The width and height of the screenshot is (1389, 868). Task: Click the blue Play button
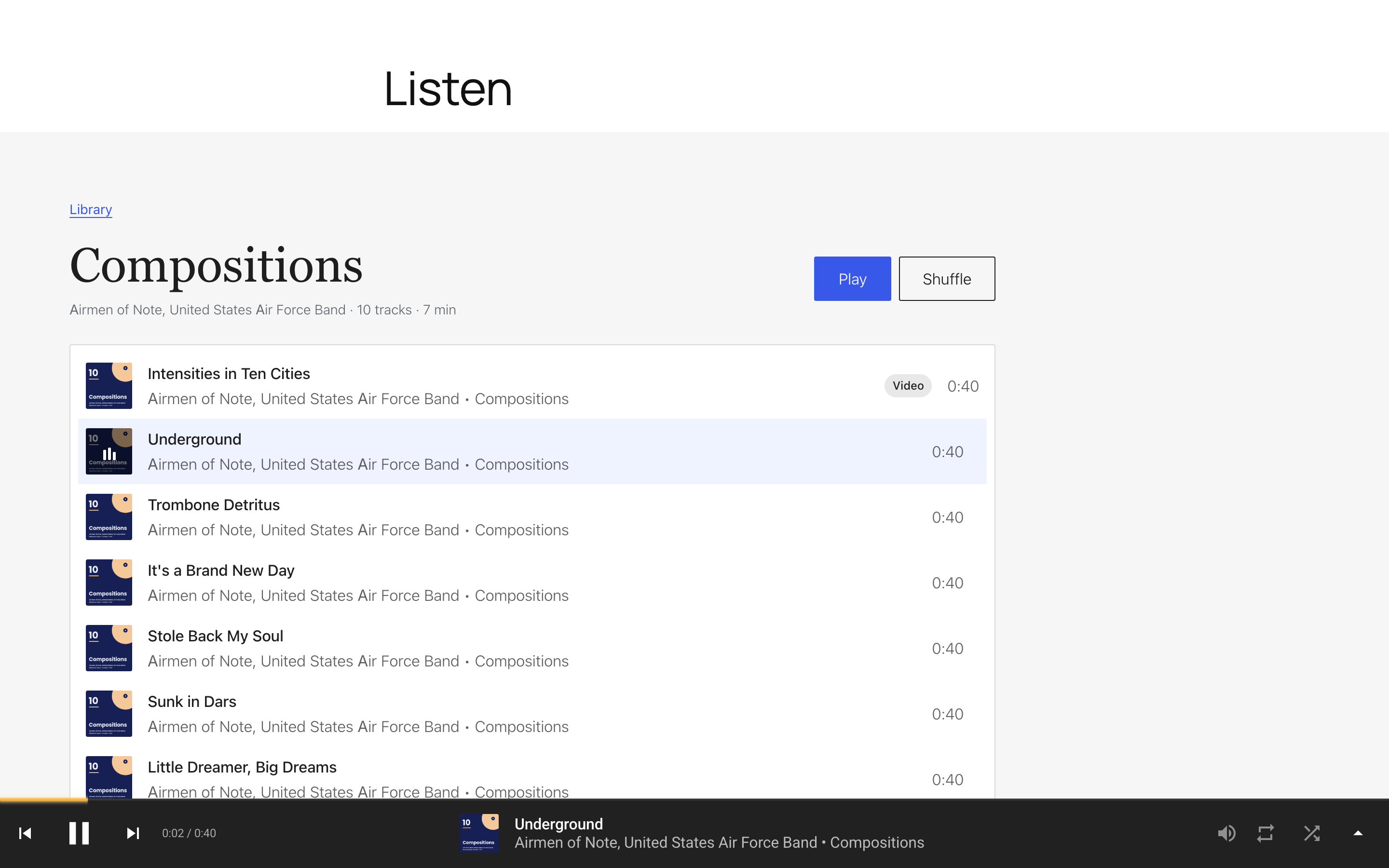click(852, 279)
